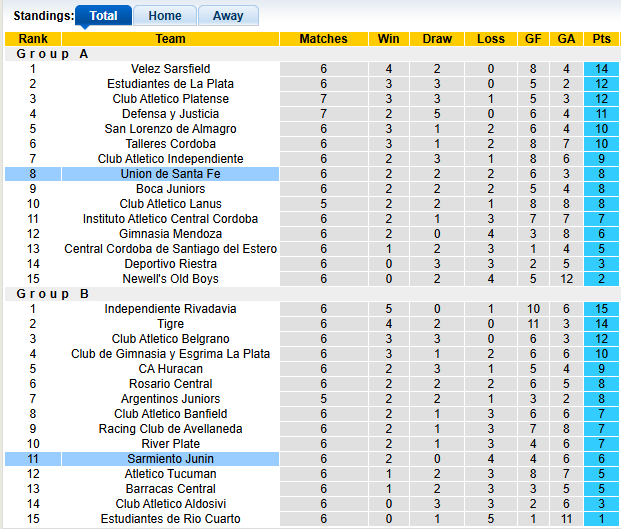621x529 pixels.
Task: Click the Rosario Central team name
Action: (x=170, y=384)
